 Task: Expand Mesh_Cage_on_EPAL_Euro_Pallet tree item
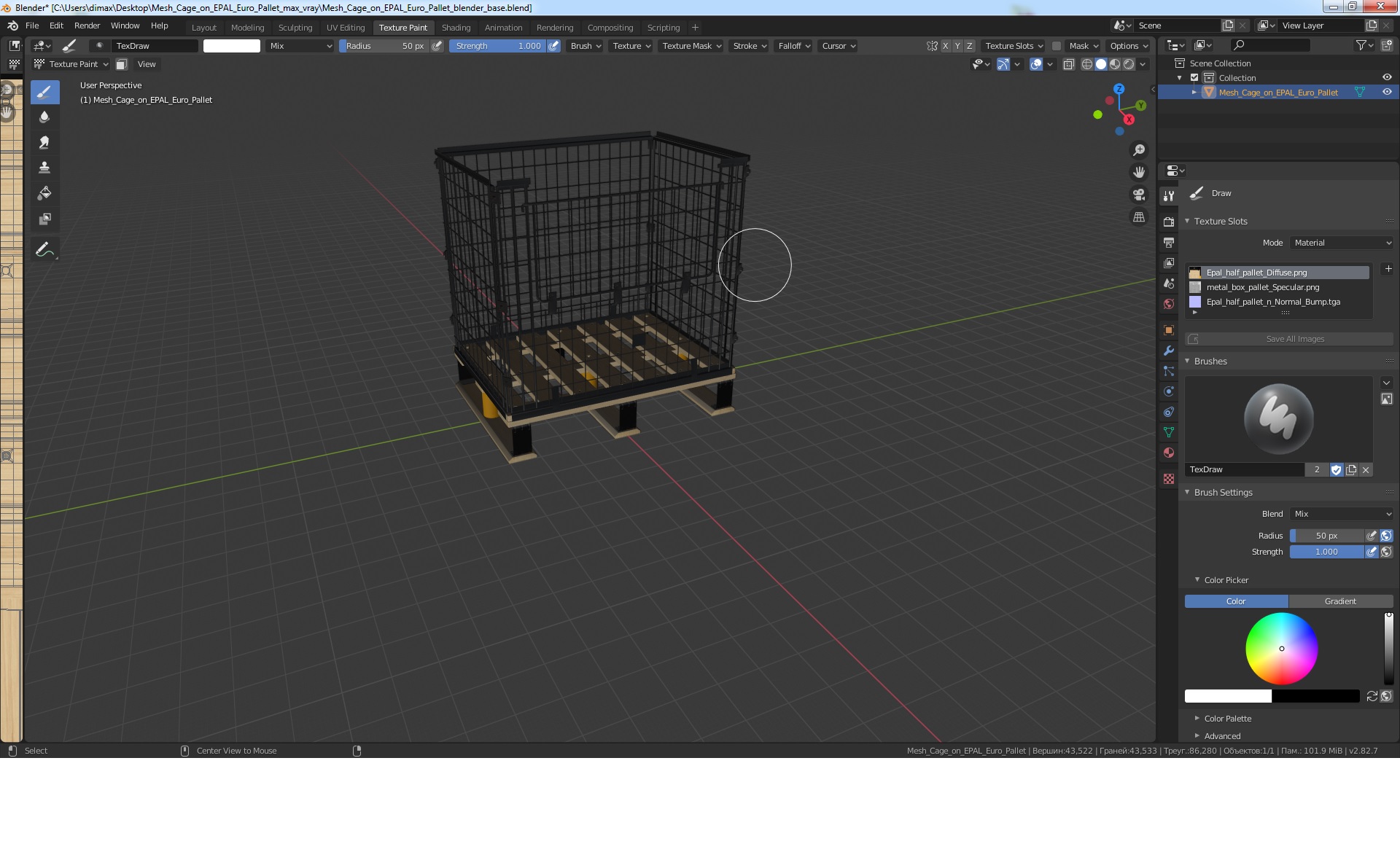[x=1194, y=93]
